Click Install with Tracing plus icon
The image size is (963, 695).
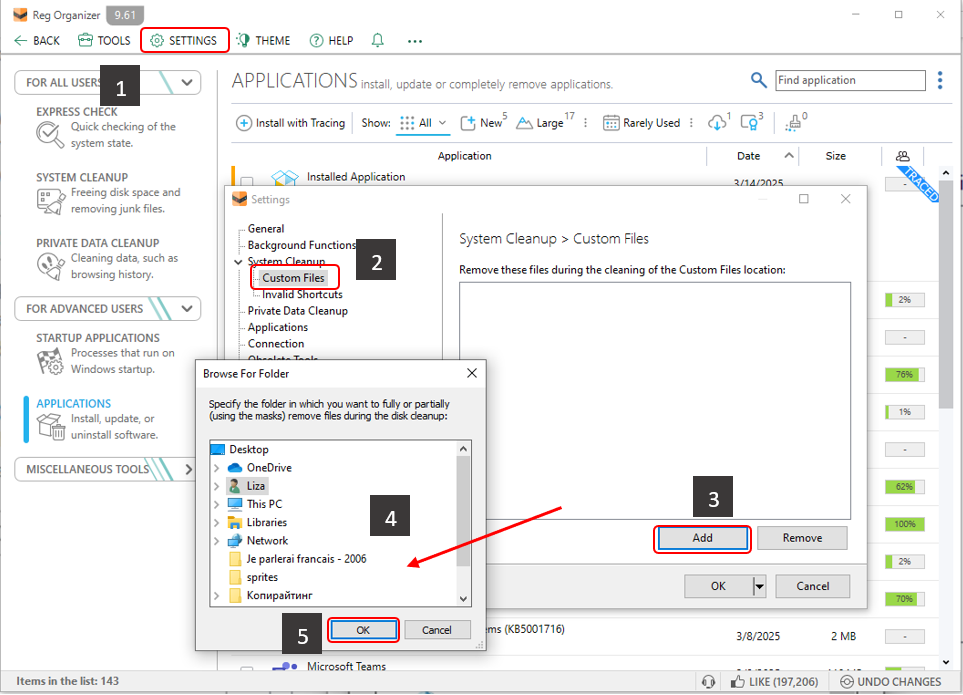point(244,123)
